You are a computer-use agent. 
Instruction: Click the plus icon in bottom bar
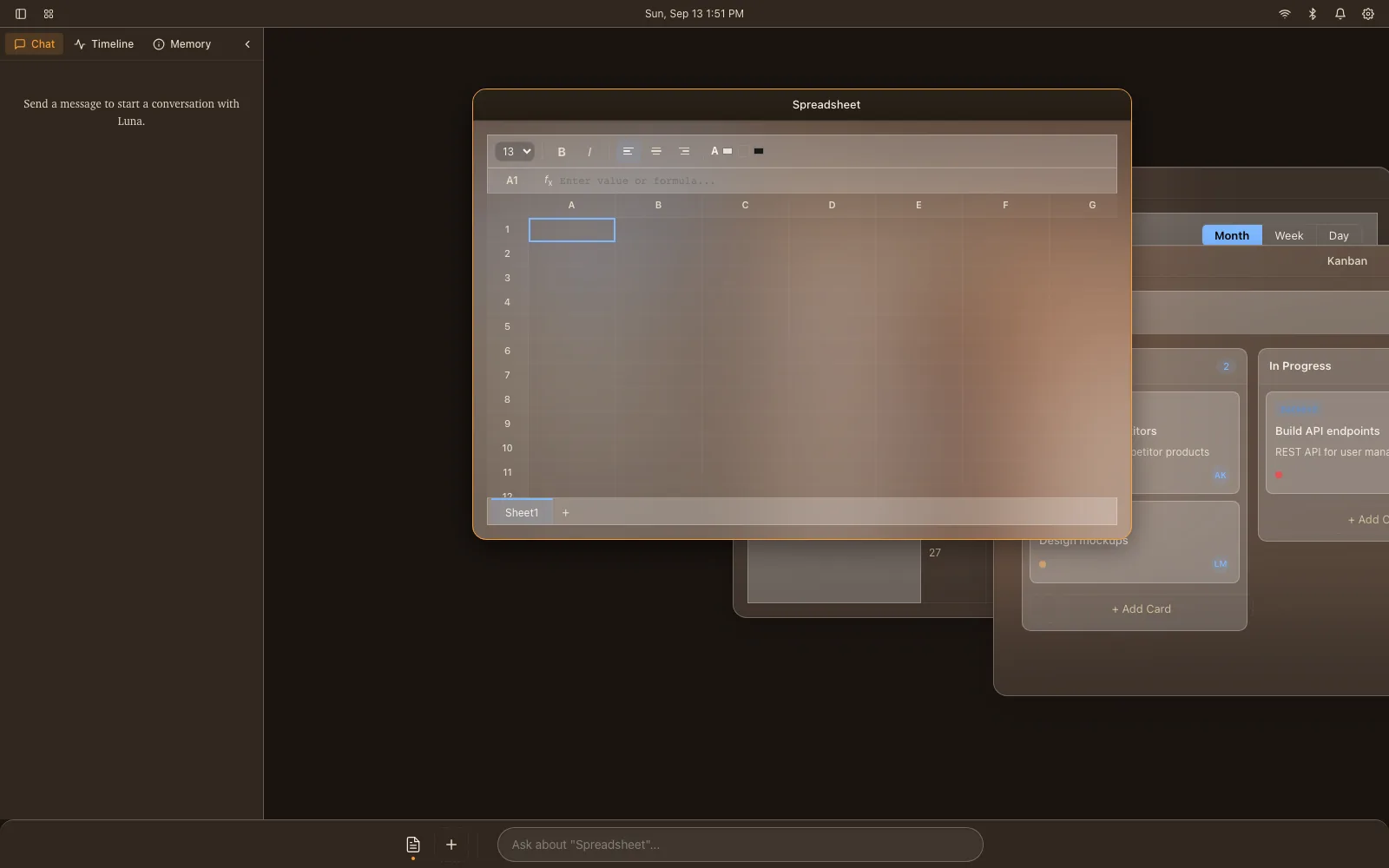451,845
